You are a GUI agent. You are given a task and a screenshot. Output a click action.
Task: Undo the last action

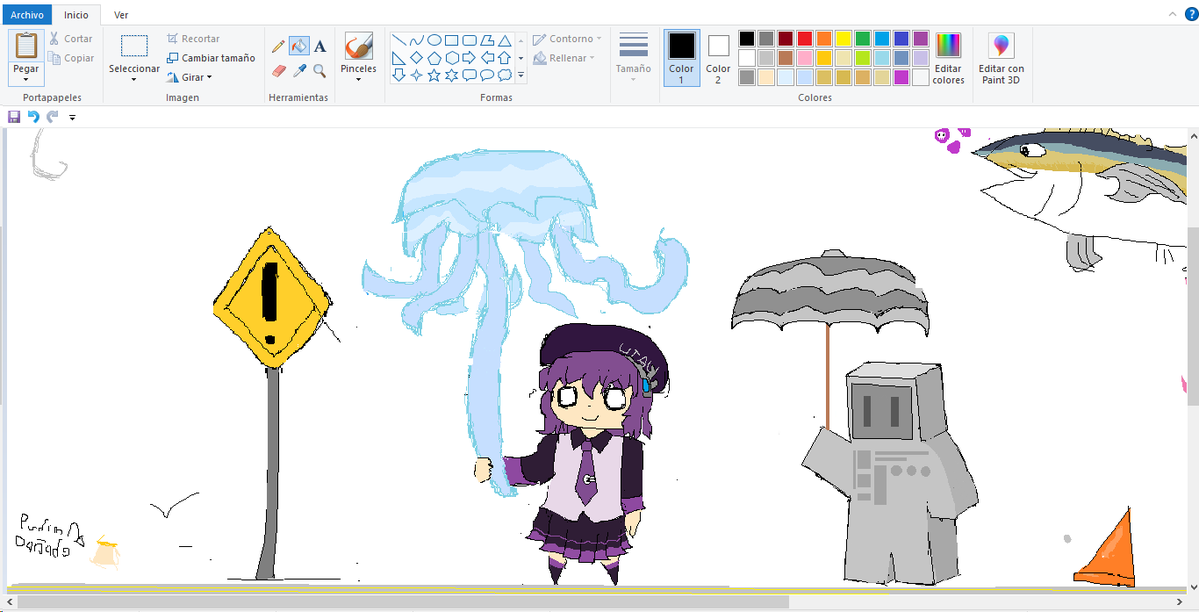(33, 116)
